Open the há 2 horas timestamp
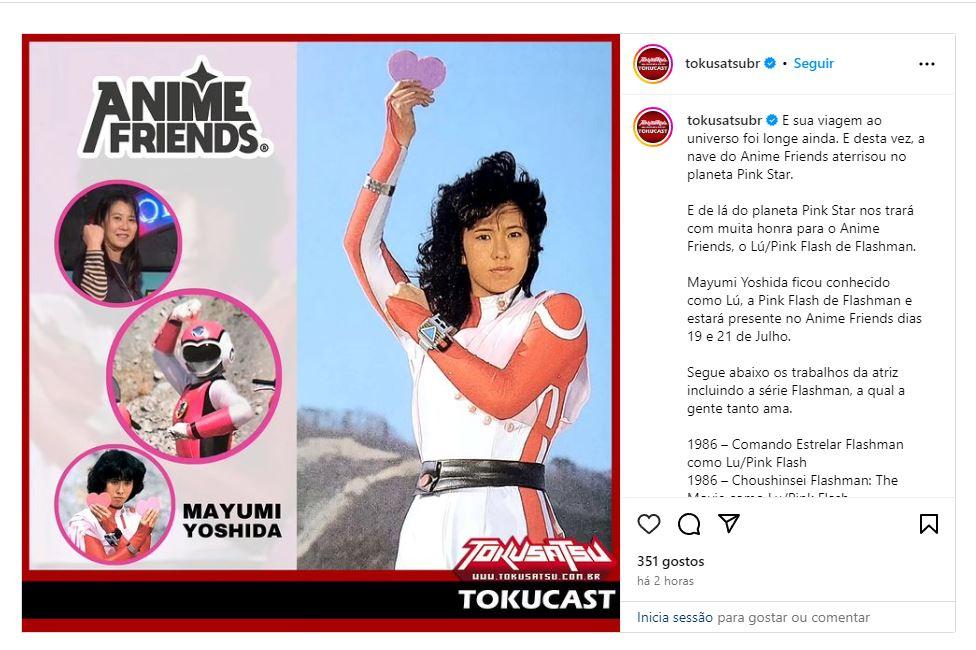 pyautogui.click(x=665, y=581)
